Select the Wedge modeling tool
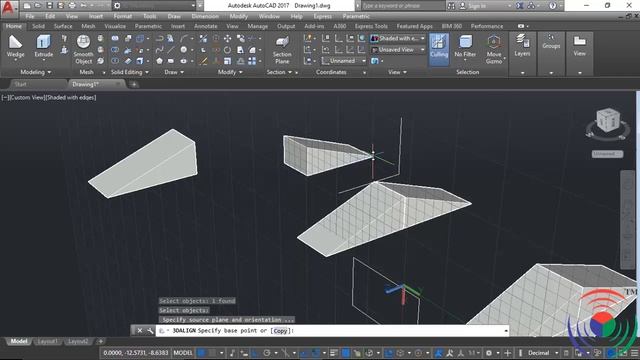The width and height of the screenshot is (640, 360). coord(15,46)
